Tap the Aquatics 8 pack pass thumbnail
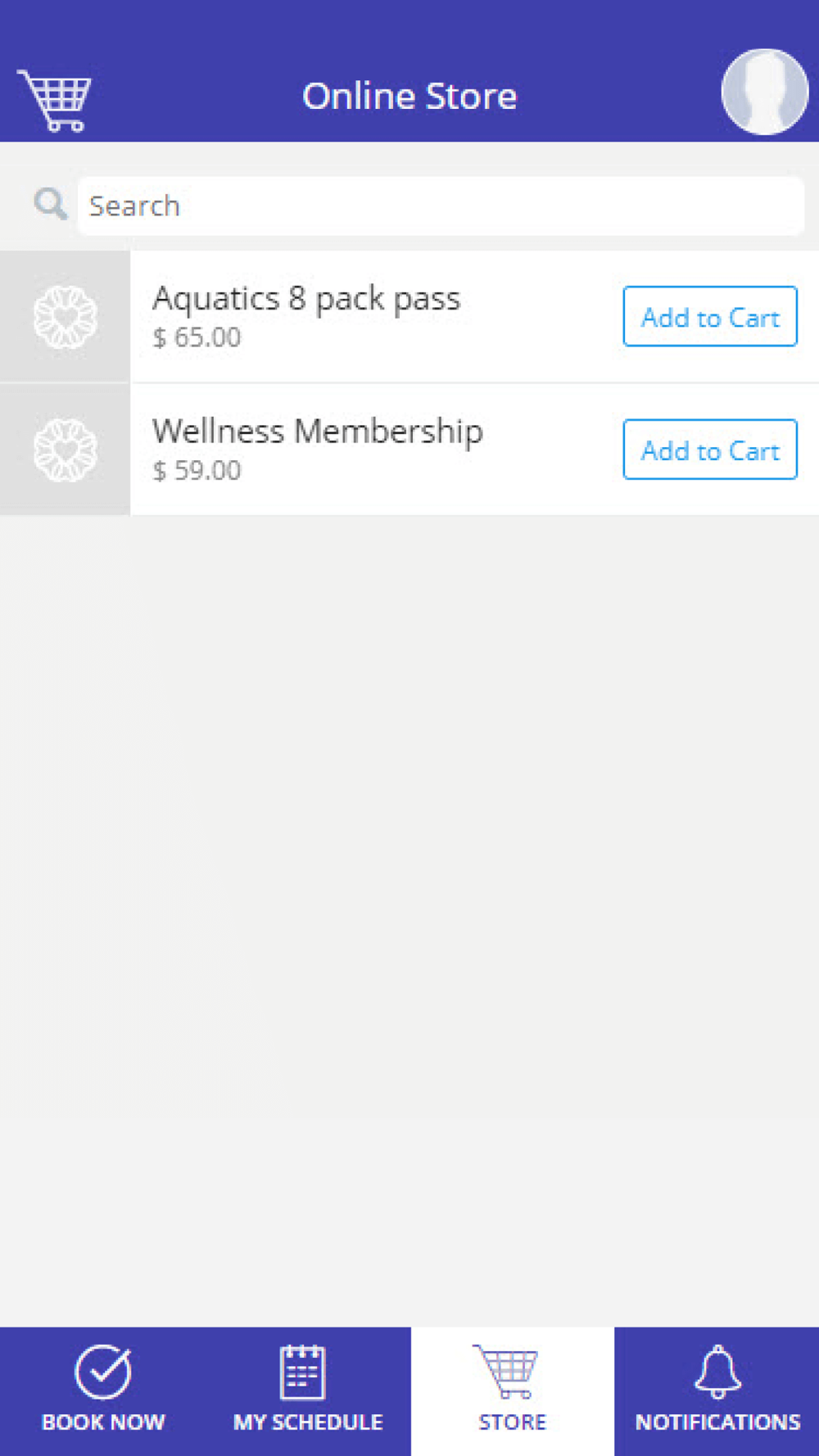Image resolution: width=819 pixels, height=1456 pixels. pos(65,317)
